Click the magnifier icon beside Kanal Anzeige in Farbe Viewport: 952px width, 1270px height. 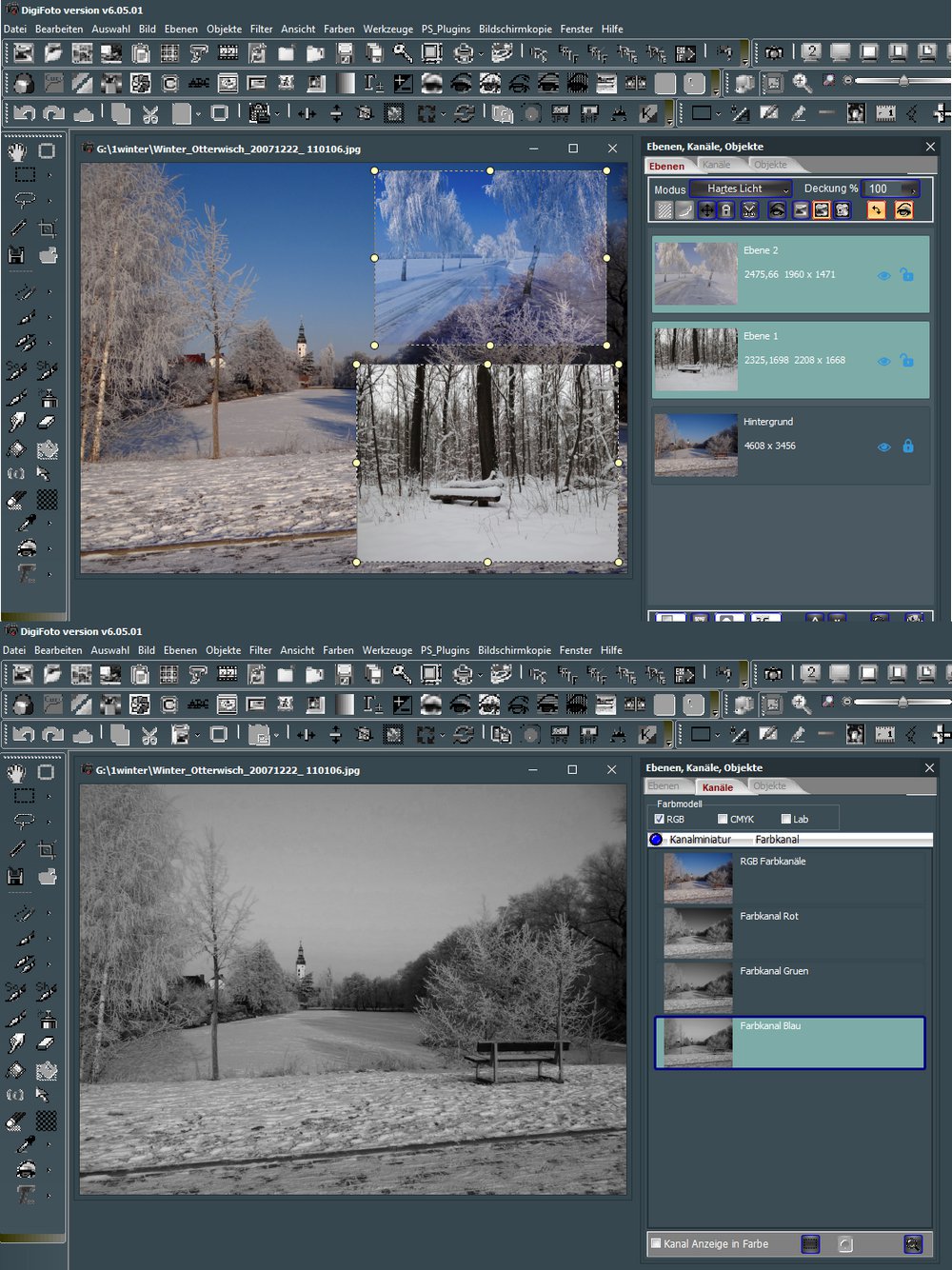tap(912, 1243)
